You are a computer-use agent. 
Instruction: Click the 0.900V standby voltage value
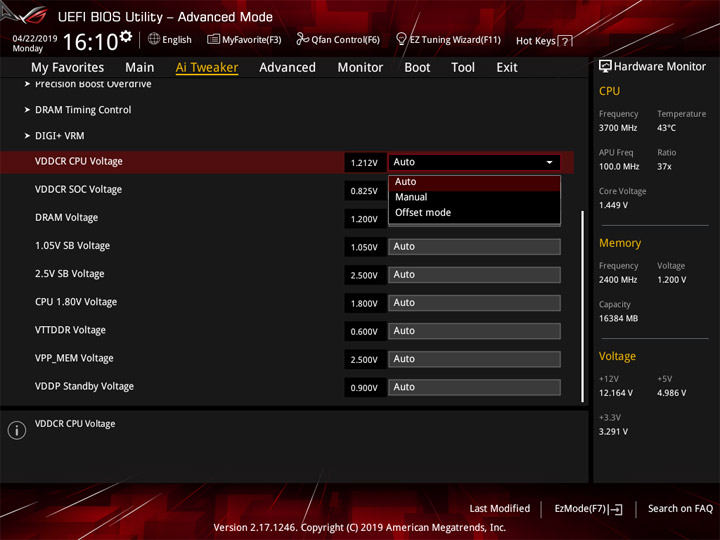[364, 388]
